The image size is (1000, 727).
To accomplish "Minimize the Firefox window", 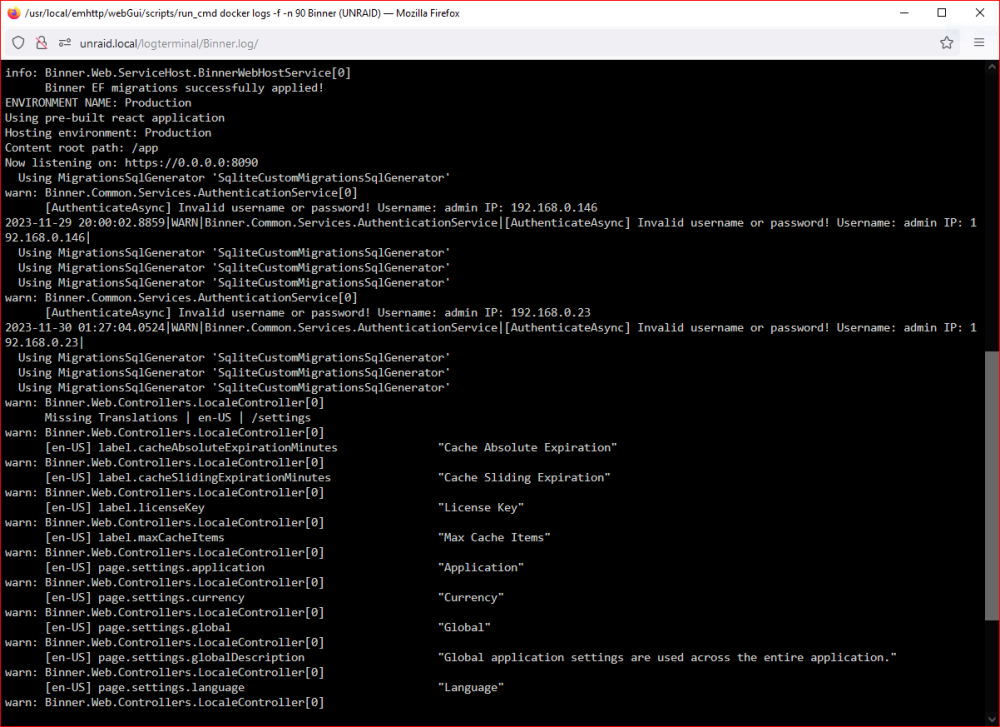I will 904,13.
